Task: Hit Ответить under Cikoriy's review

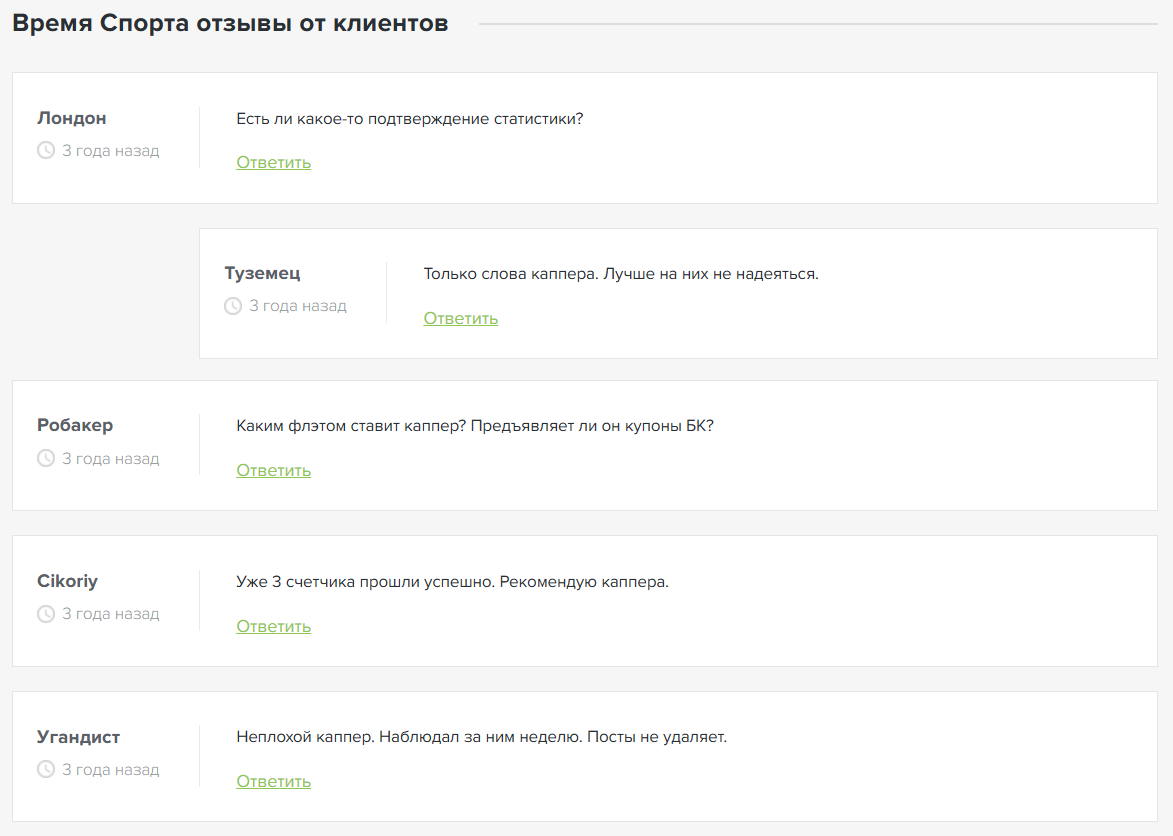Action: 273,626
